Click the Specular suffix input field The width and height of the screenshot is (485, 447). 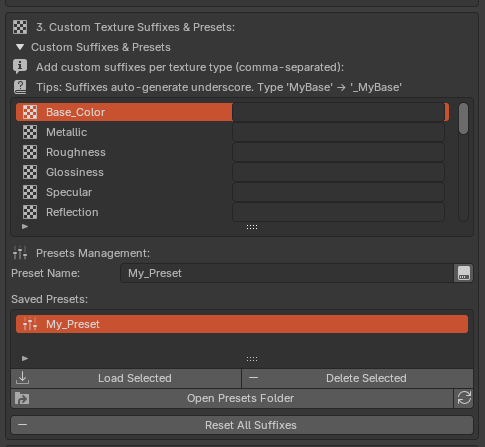coord(338,192)
